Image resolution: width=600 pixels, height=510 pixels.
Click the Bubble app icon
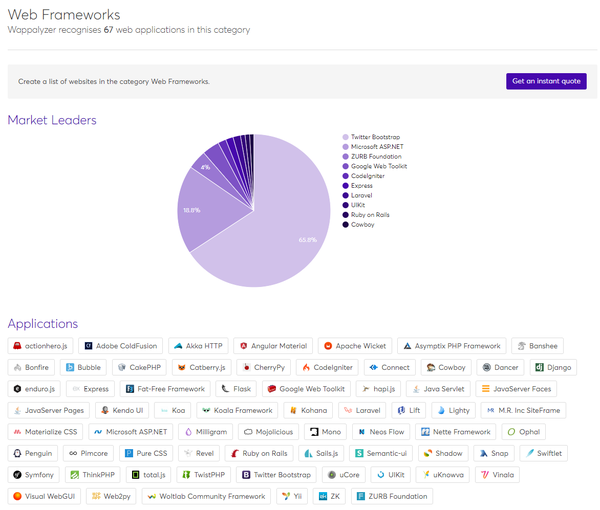(x=70, y=367)
